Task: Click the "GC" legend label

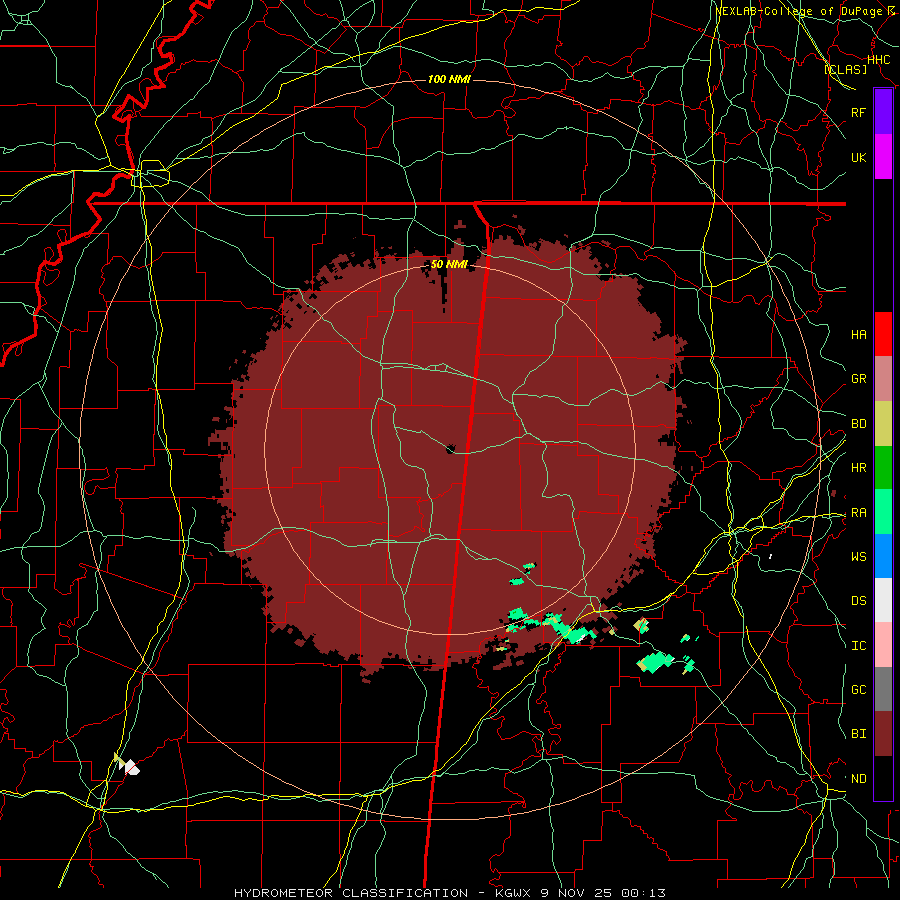Action: [858, 689]
